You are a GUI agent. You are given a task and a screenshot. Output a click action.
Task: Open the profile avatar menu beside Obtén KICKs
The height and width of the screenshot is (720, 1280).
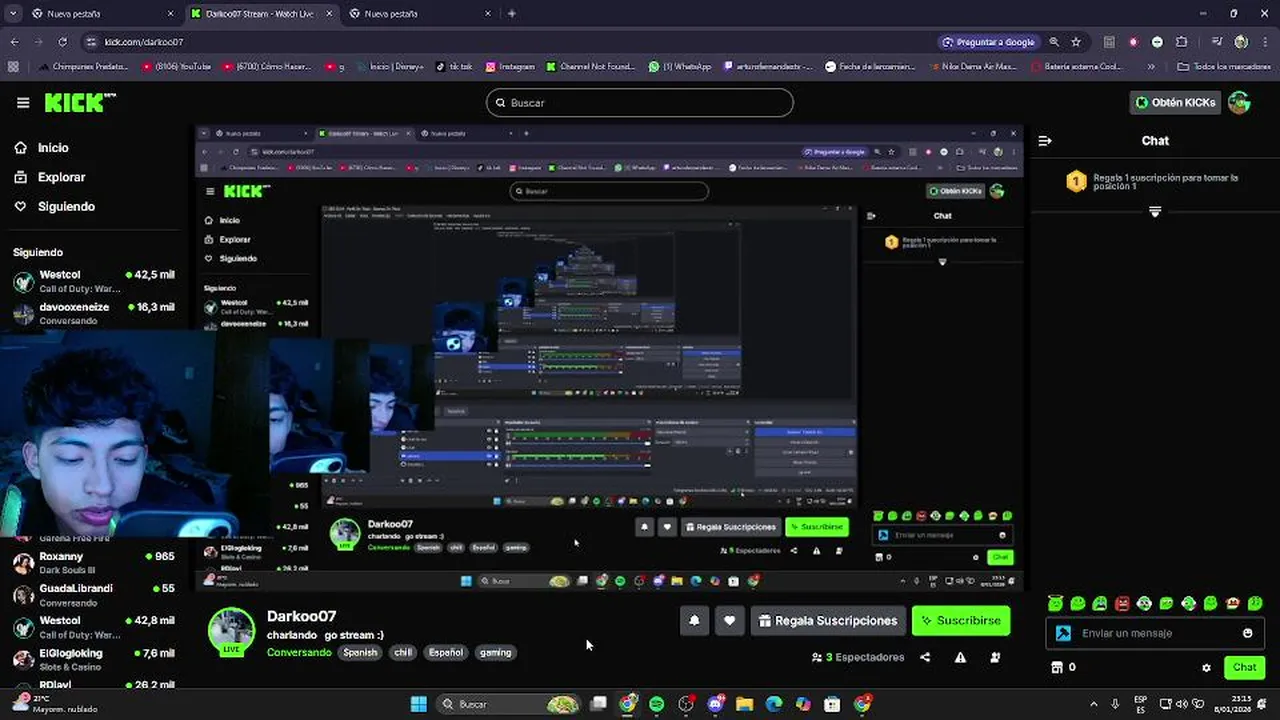coord(1239,102)
